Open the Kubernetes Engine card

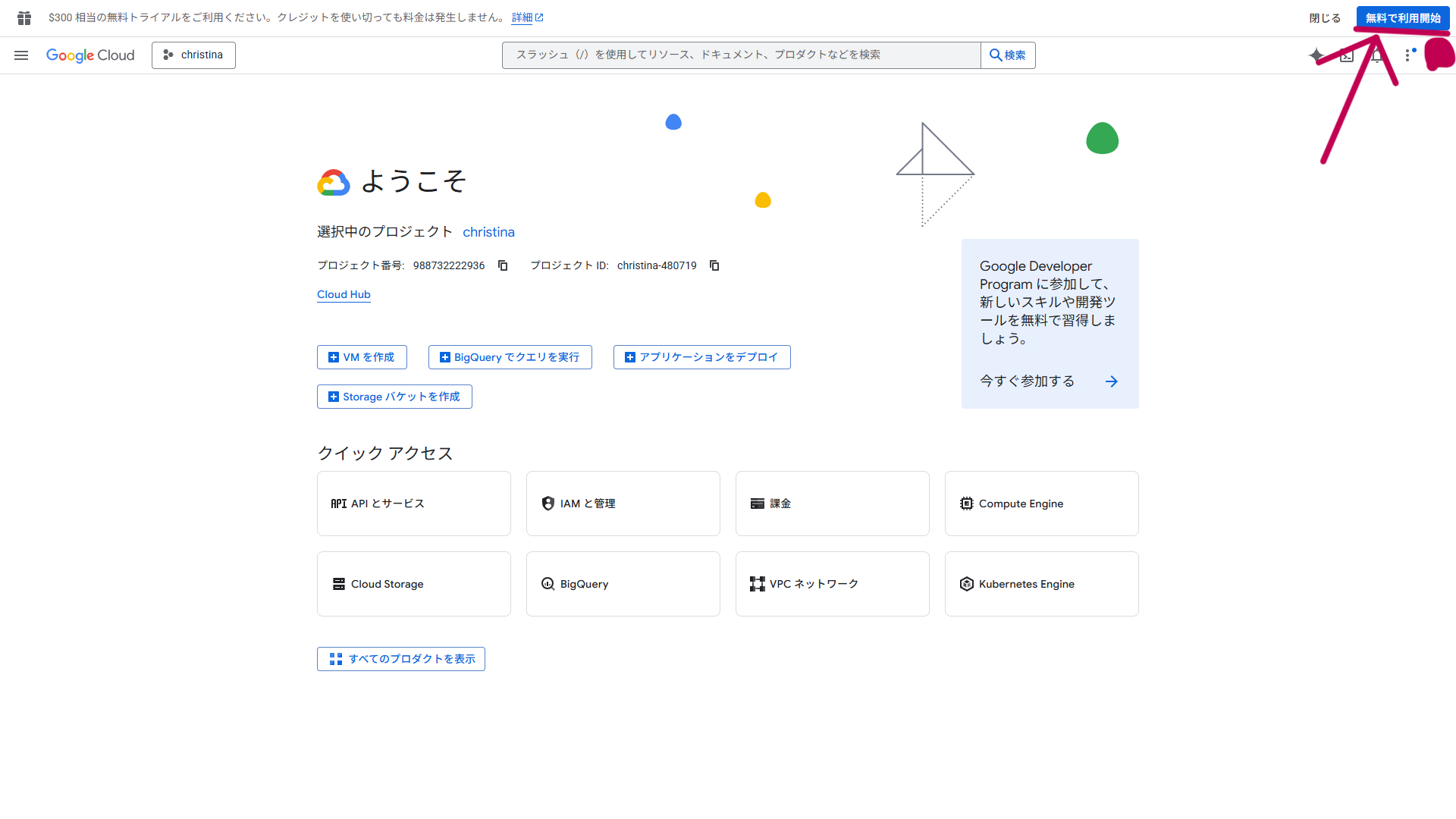pyautogui.click(x=1041, y=584)
